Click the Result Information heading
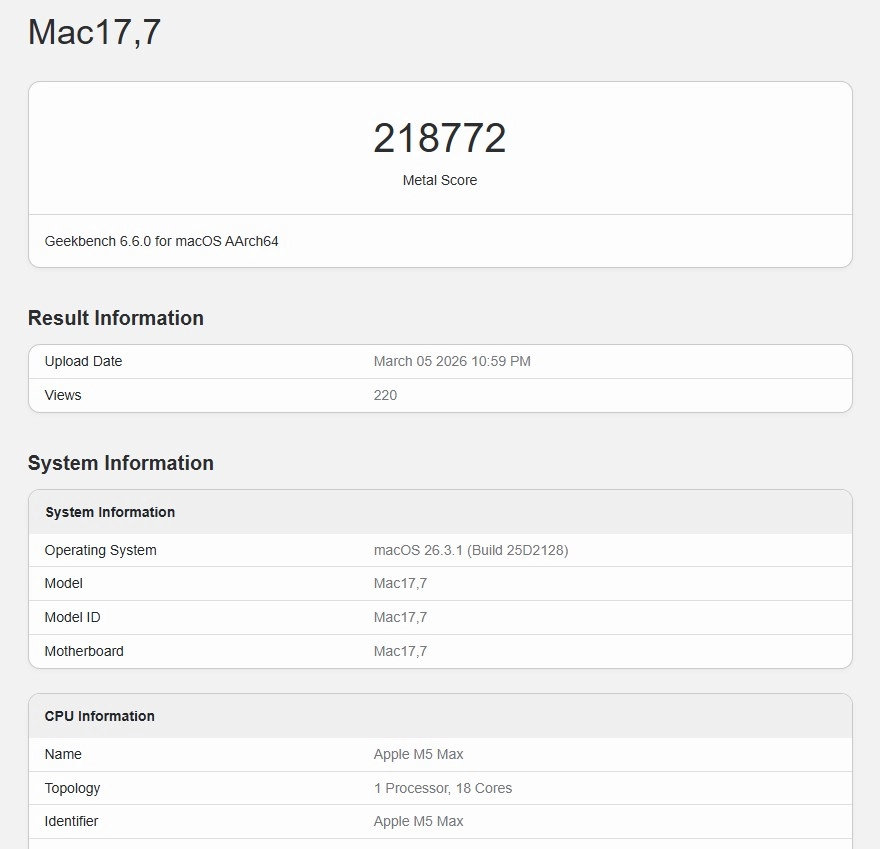The image size is (880, 849). (115, 318)
